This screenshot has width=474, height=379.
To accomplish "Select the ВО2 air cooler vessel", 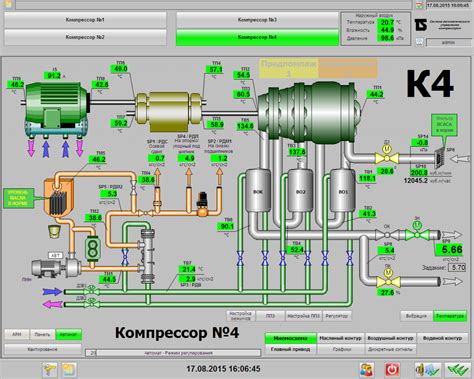I will click(x=300, y=191).
